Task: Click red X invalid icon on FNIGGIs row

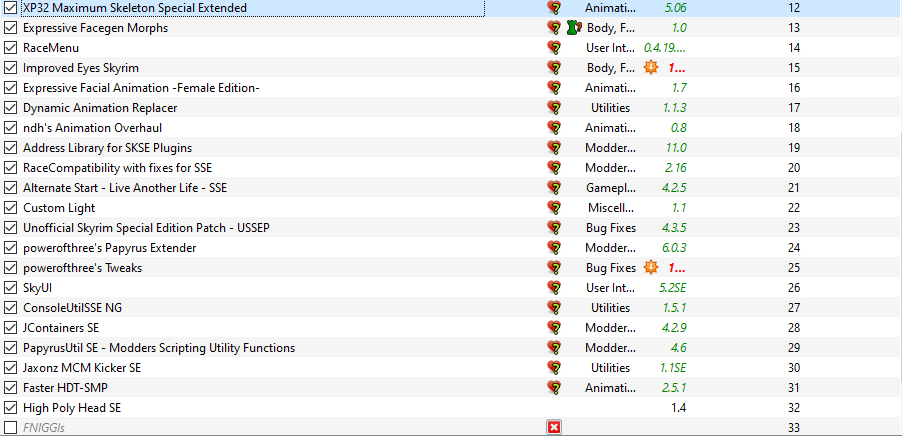Action: [554, 427]
